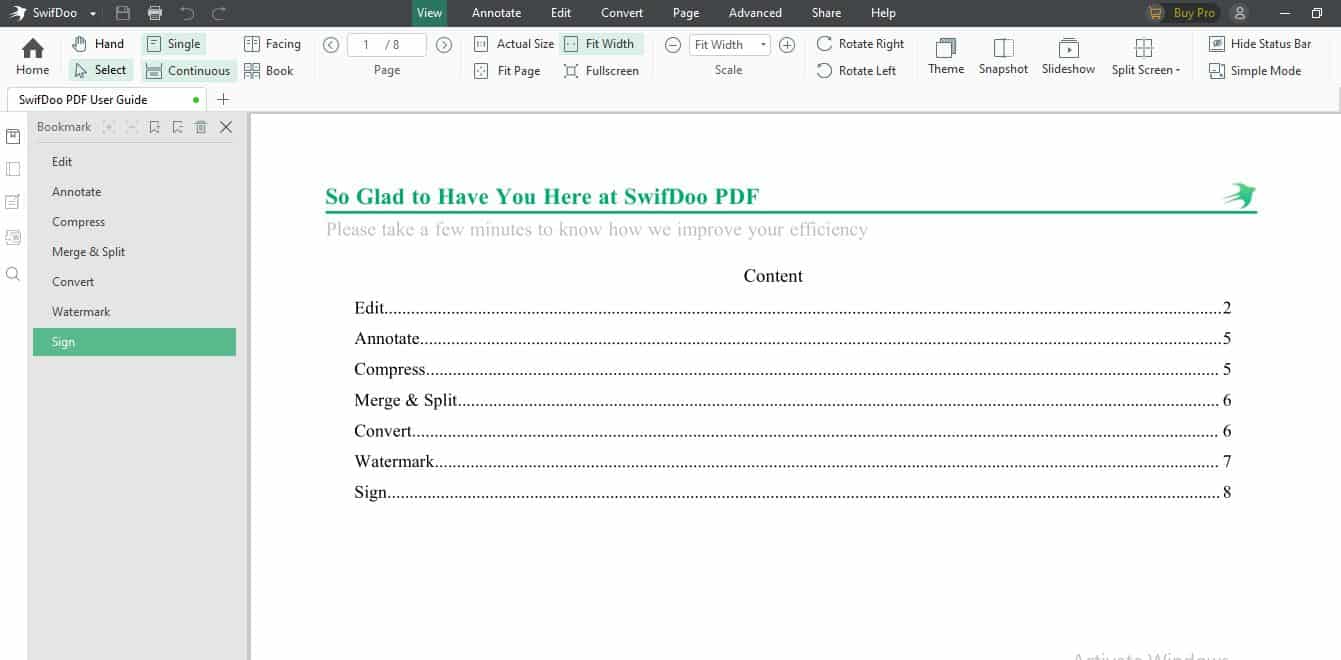This screenshot has height=660, width=1341.
Task: Expand all bookmarks icon
Action: pyautogui.click(x=109, y=127)
